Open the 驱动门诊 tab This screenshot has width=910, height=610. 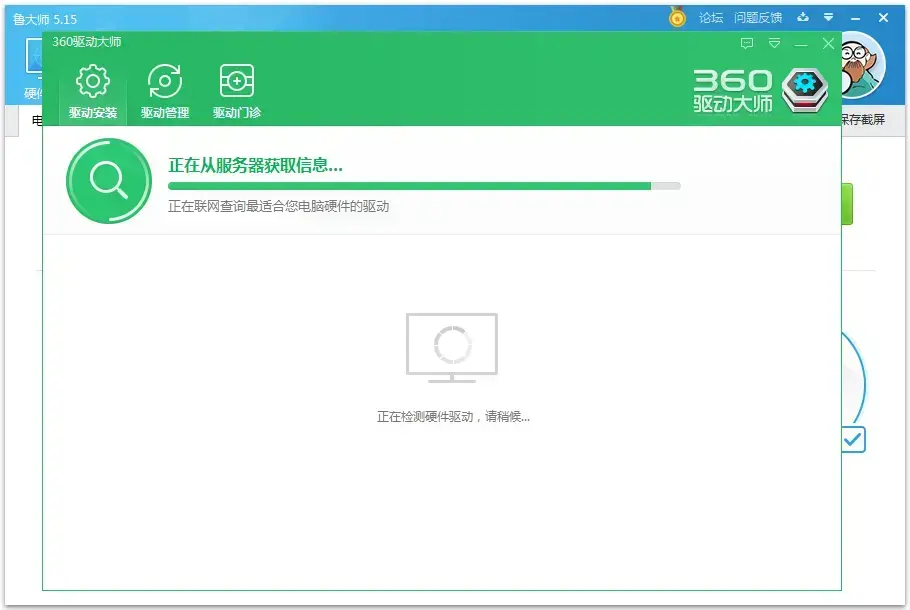click(237, 92)
